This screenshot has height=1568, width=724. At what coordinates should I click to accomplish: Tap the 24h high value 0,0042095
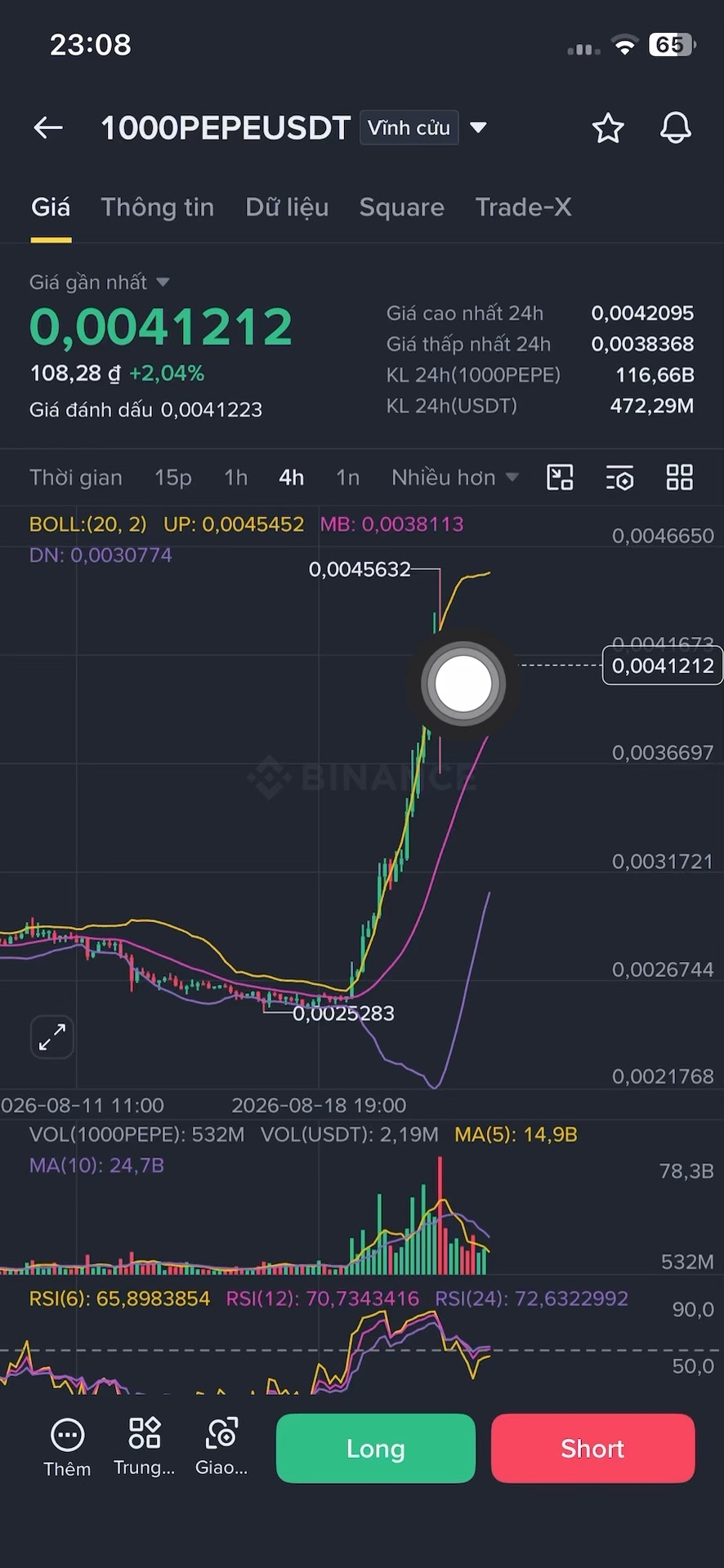pos(642,314)
